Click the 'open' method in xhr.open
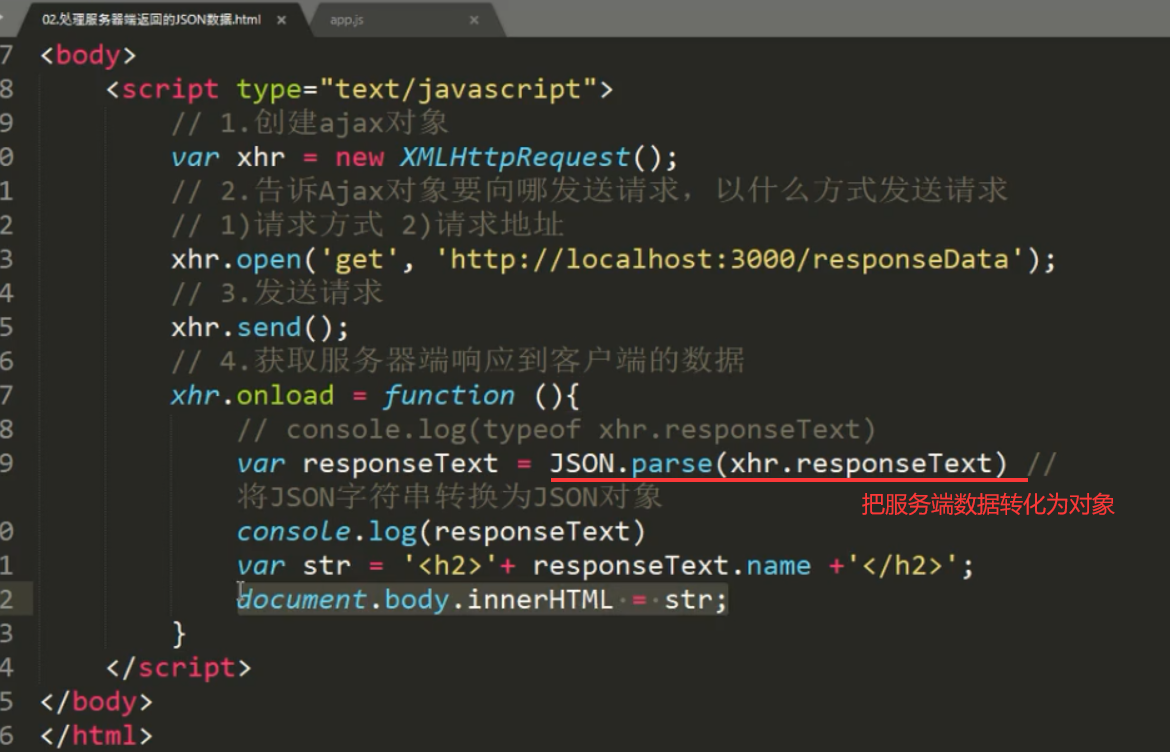Viewport: 1170px width, 752px height. [x=269, y=260]
